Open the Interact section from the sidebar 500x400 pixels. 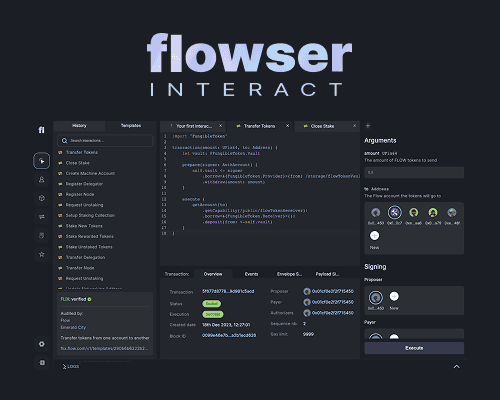pyautogui.click(x=41, y=161)
